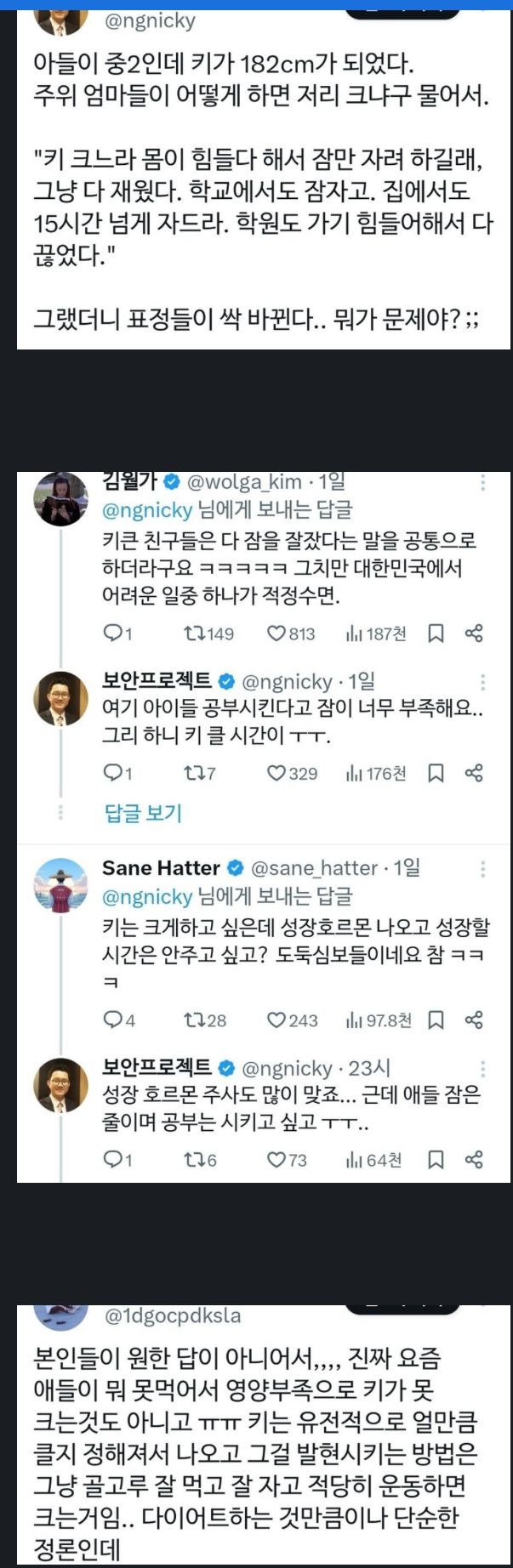Like Sane Hatter's tweet with 243 likes

point(276,1020)
